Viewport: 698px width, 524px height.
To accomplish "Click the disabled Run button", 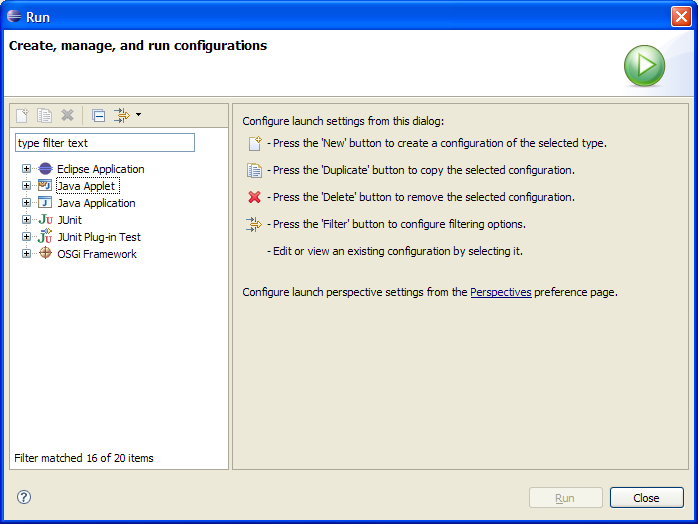I will coord(565,498).
